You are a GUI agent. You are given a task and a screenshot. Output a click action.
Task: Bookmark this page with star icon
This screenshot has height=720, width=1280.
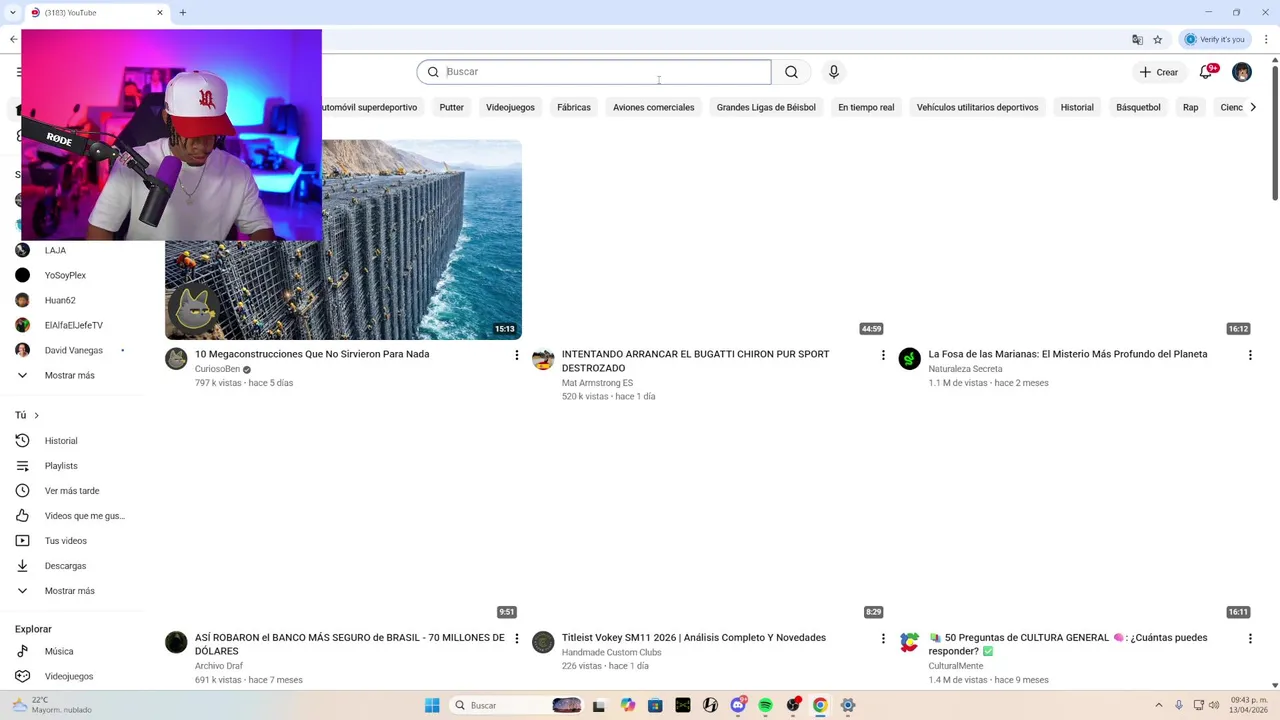[x=1158, y=40]
